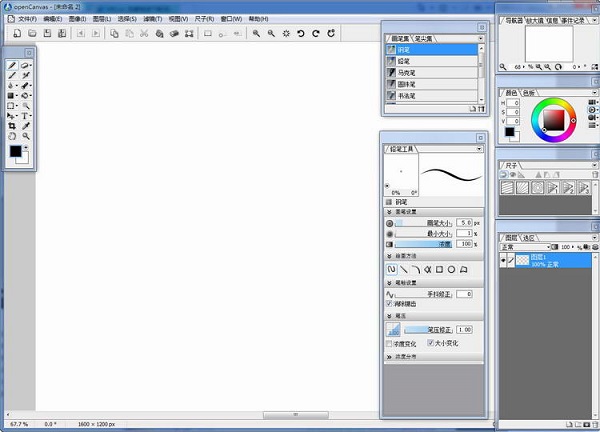The height and width of the screenshot is (432, 600).
Task: Click the reset view sun-shaped toolbar icon
Action: point(286,34)
